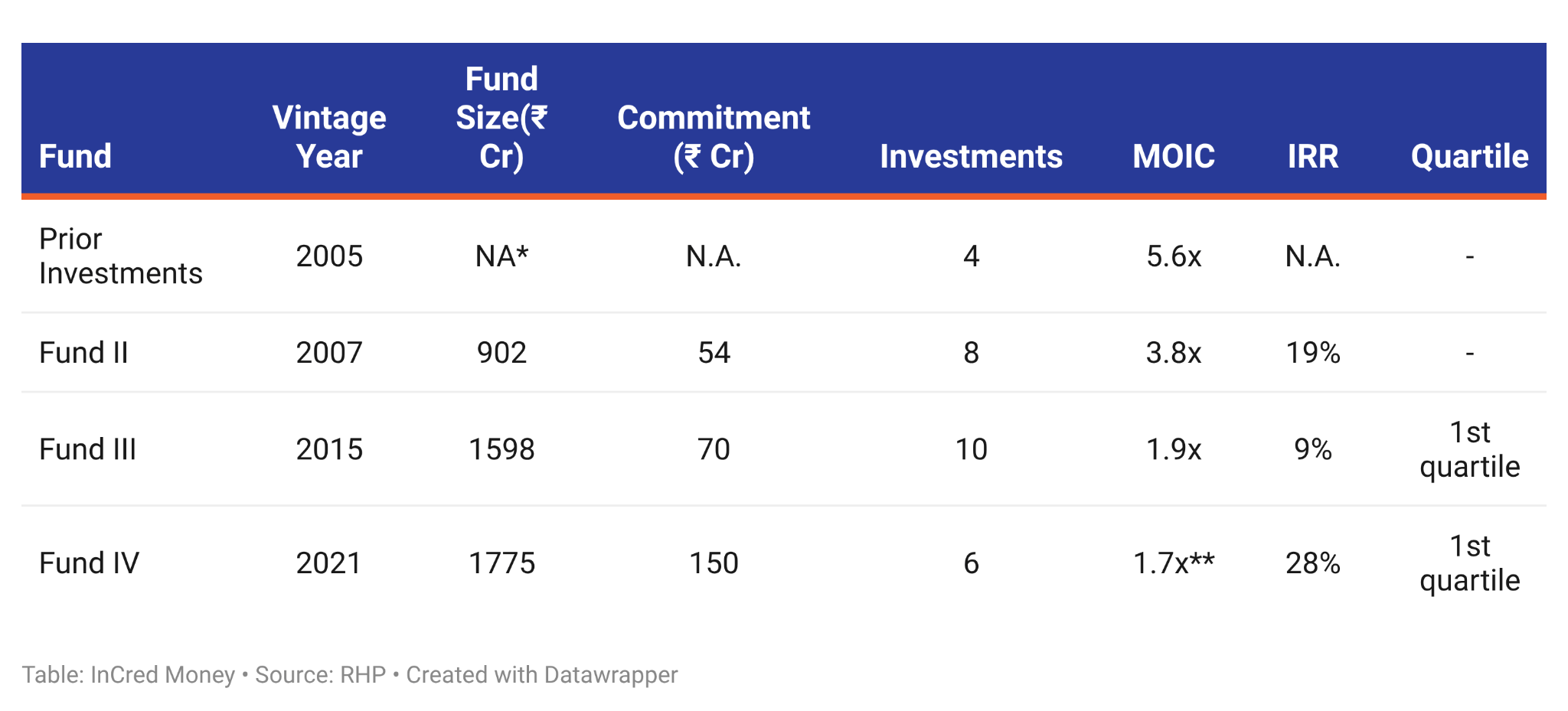Click the NA* fund size cell
The height and width of the screenshot is (711, 1568).
[501, 256]
